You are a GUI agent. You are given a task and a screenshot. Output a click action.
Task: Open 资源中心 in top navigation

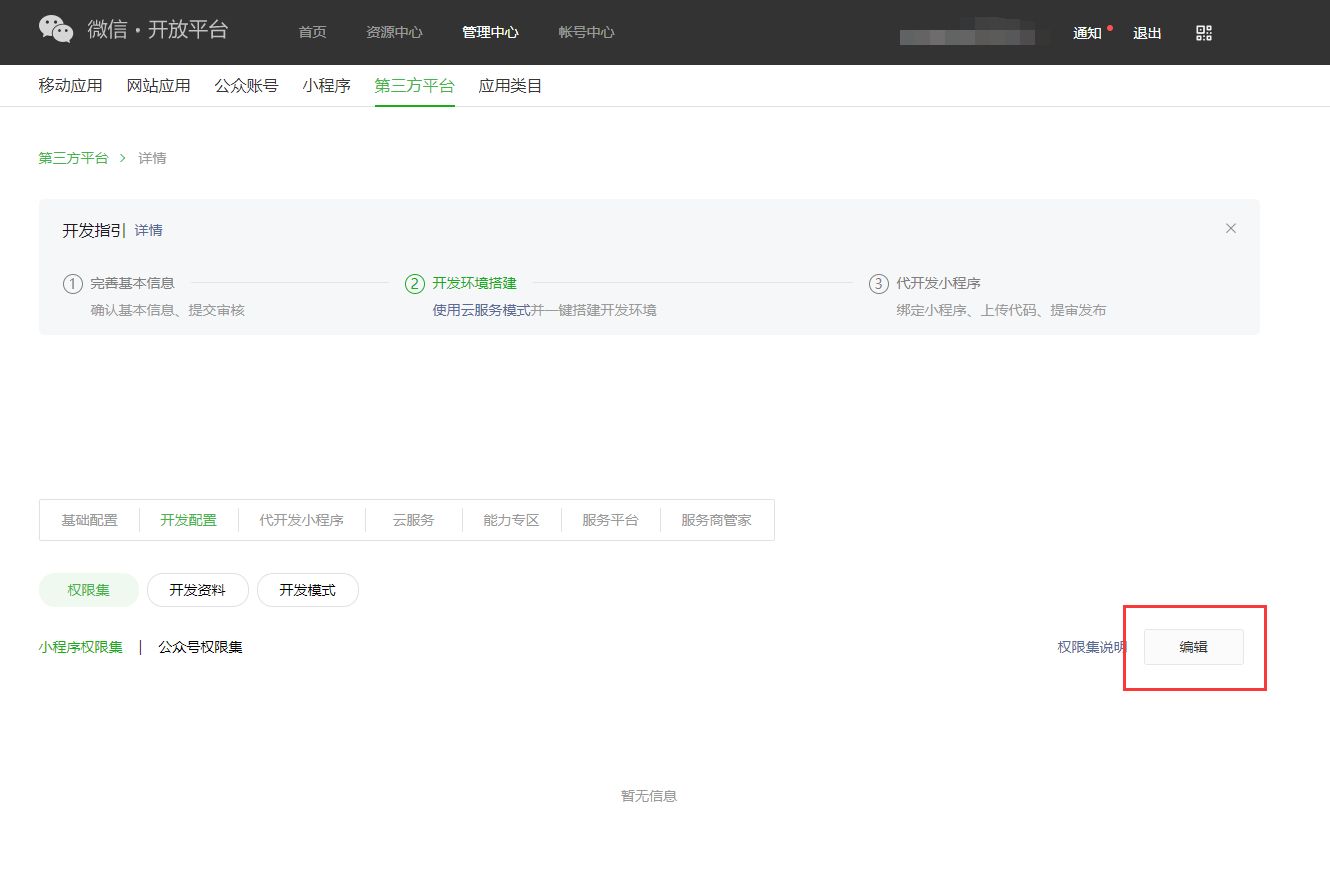394,32
